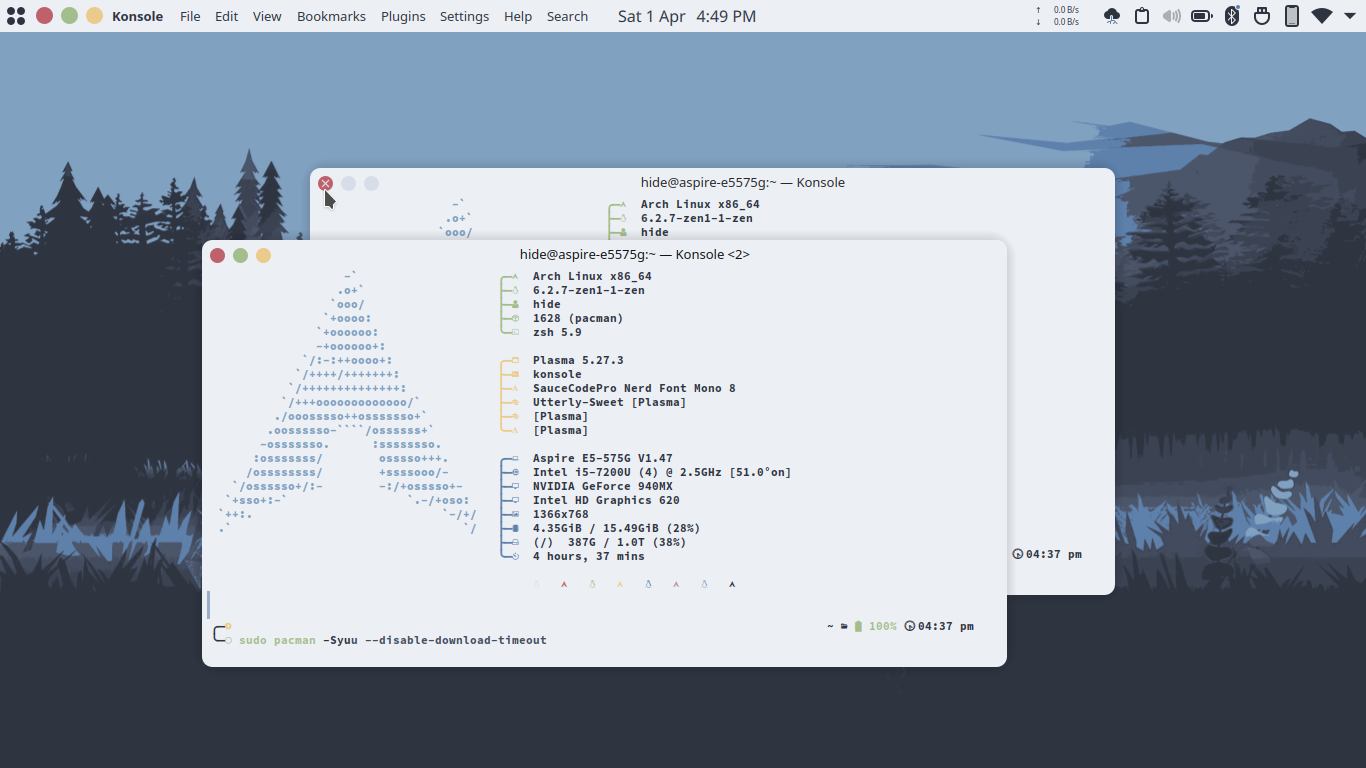Click 'Arch Linux x86_64' in Konsole <2>
This screenshot has width=1366, height=768.
[x=592, y=276]
